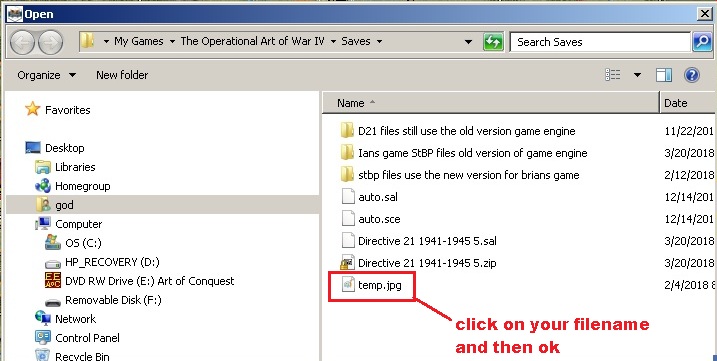
Task: Expand the arrow after My Games breadcrumb
Action: click(172, 42)
